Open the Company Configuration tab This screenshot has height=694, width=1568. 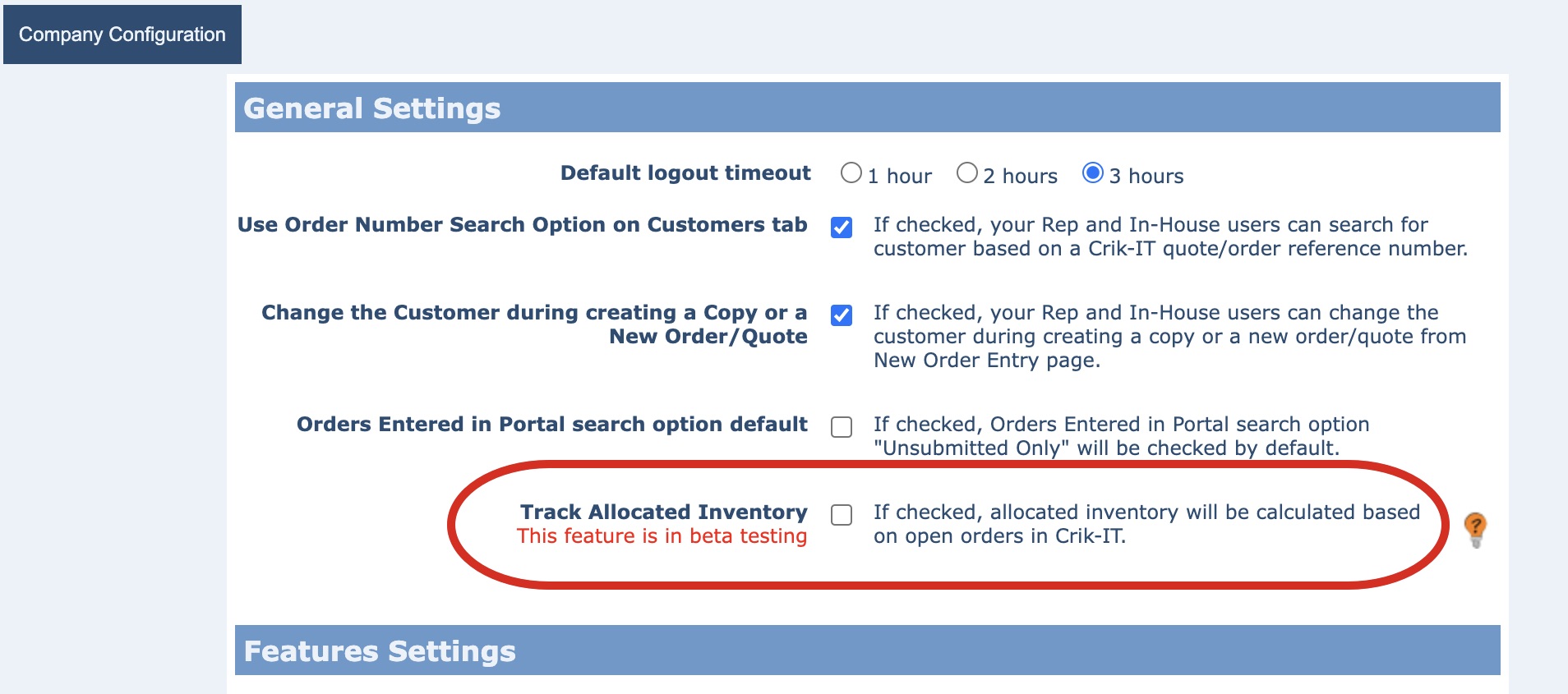pos(122,34)
